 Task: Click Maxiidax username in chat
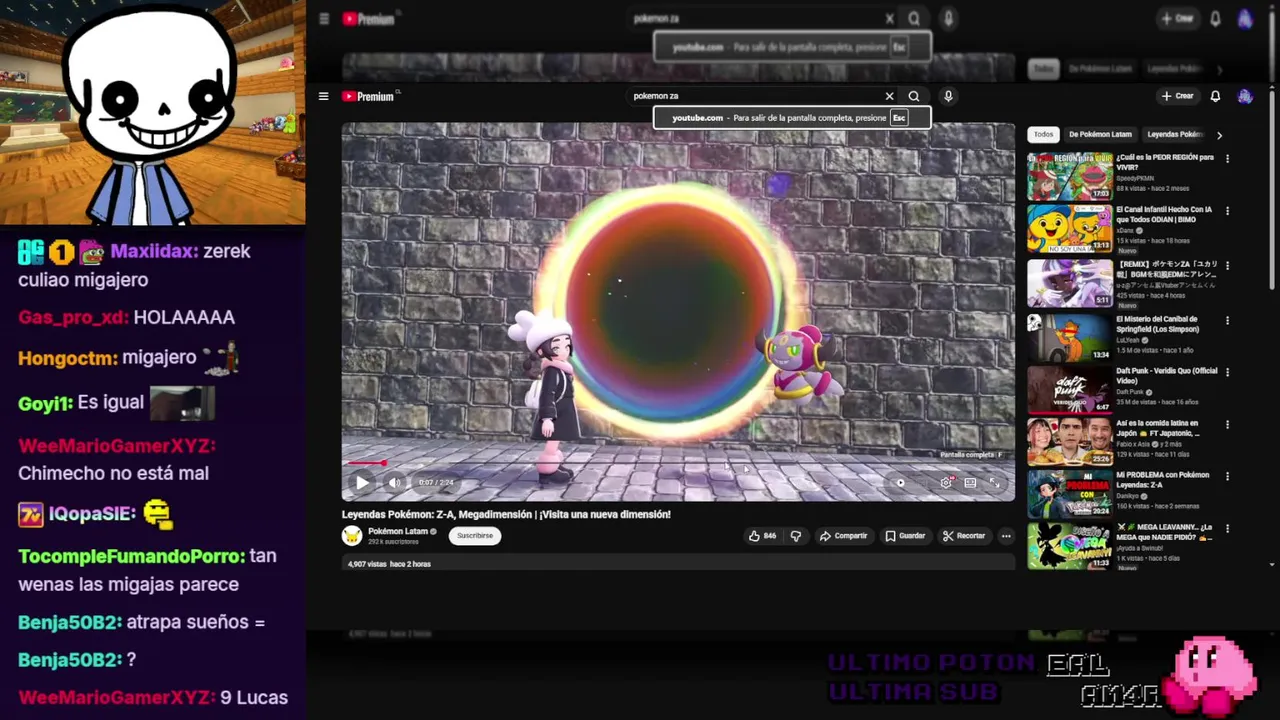tap(154, 252)
